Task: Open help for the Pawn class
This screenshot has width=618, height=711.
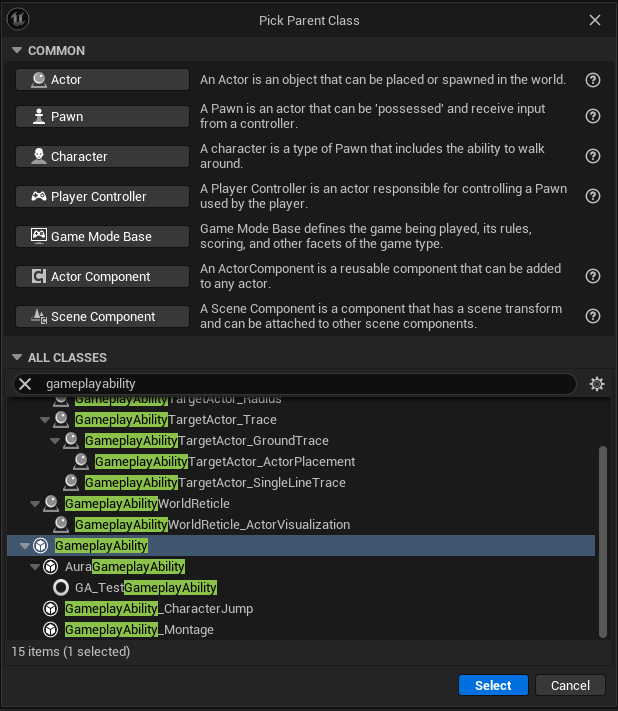Action: [592, 116]
